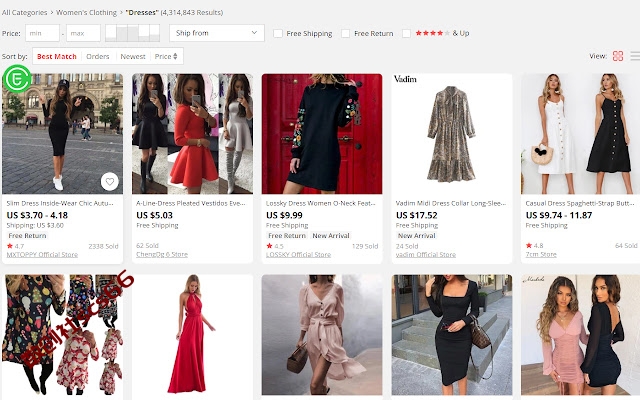Screen dimensions: 640x400
Task: Click price sort arrows icon
Action: pos(175,56)
